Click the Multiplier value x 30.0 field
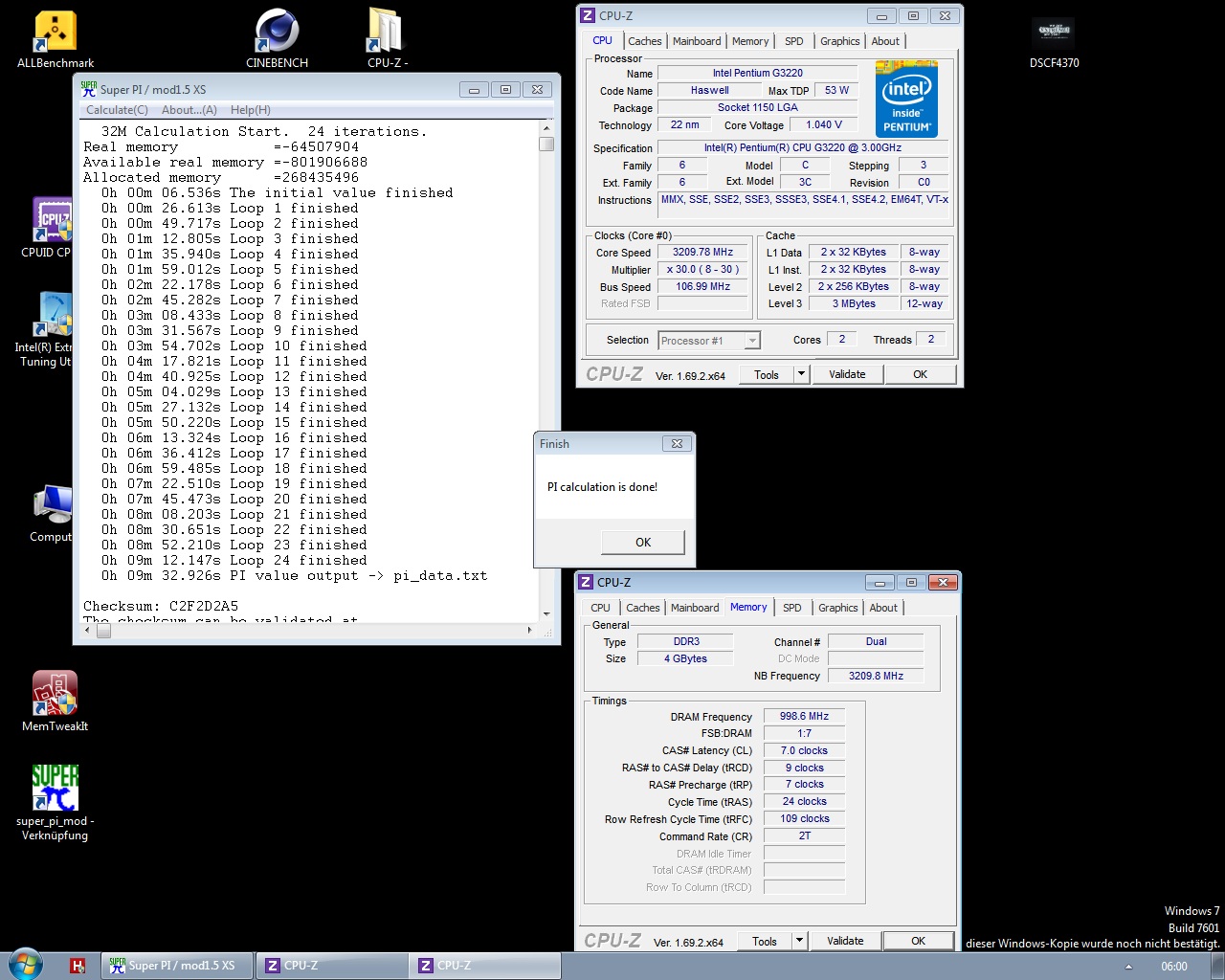 click(702, 270)
